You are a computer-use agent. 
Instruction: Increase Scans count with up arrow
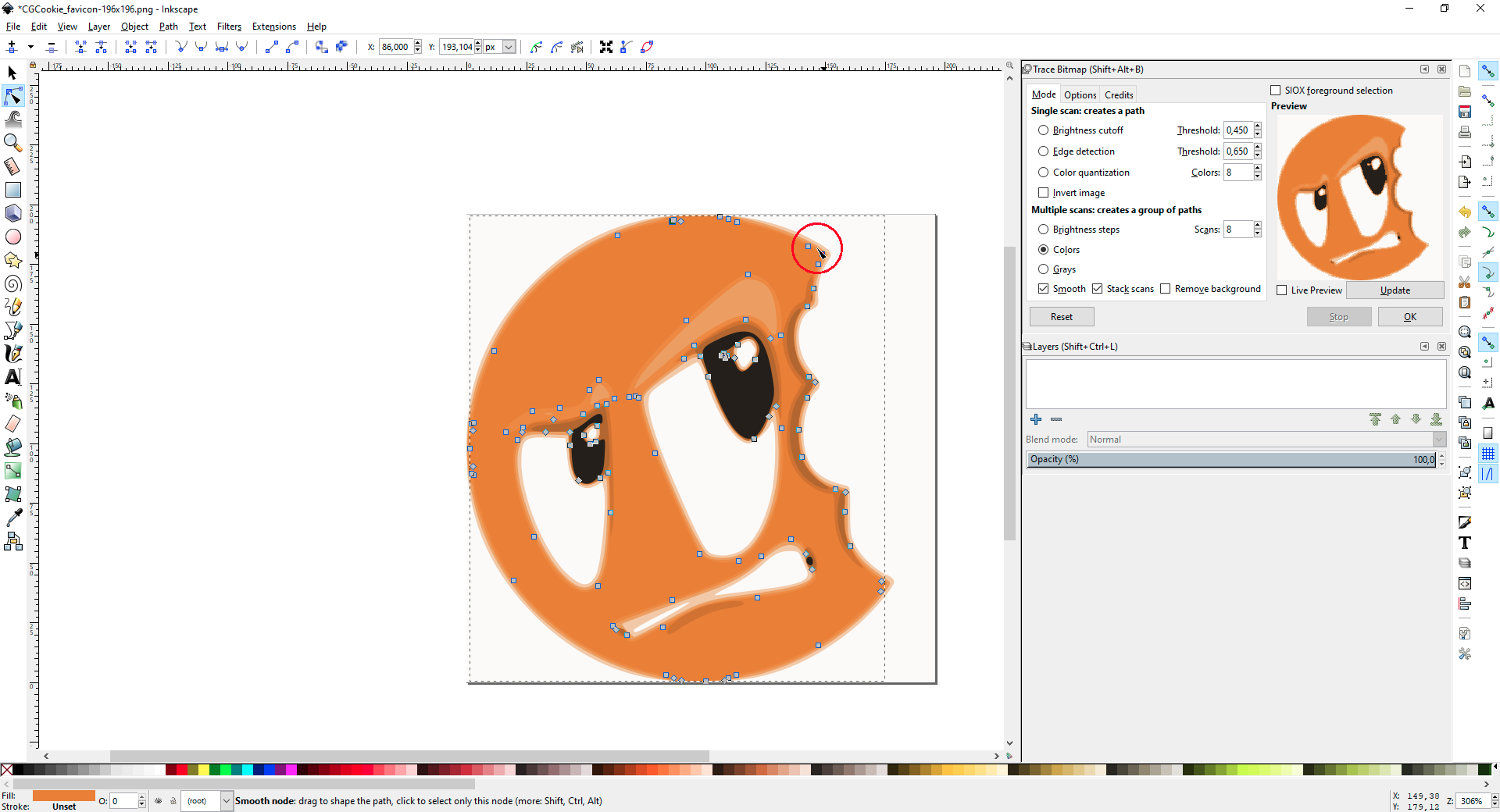pos(1258,226)
